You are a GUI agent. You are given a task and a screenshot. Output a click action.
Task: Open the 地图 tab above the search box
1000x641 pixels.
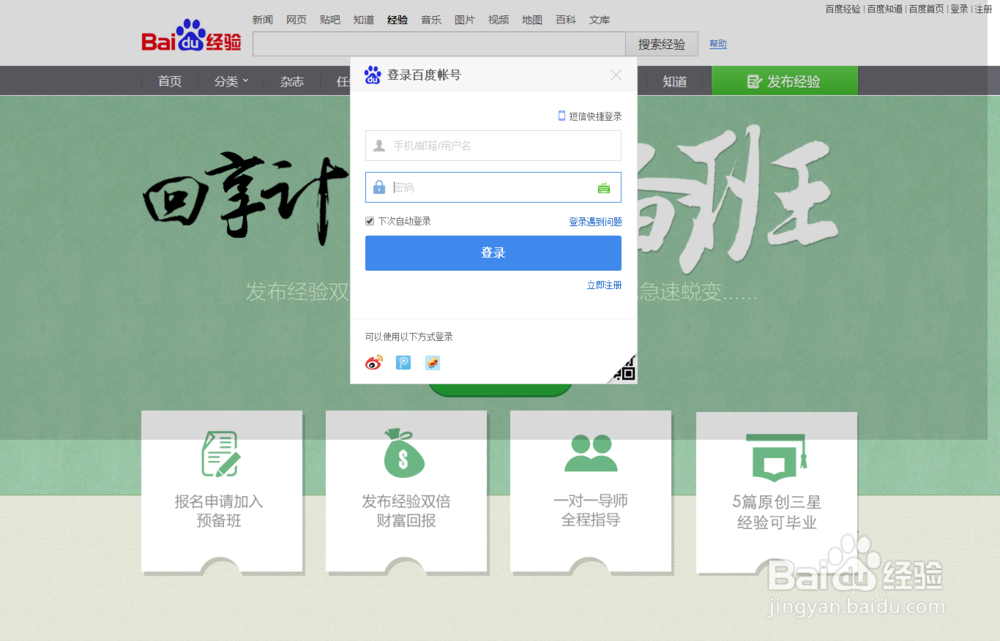point(532,20)
